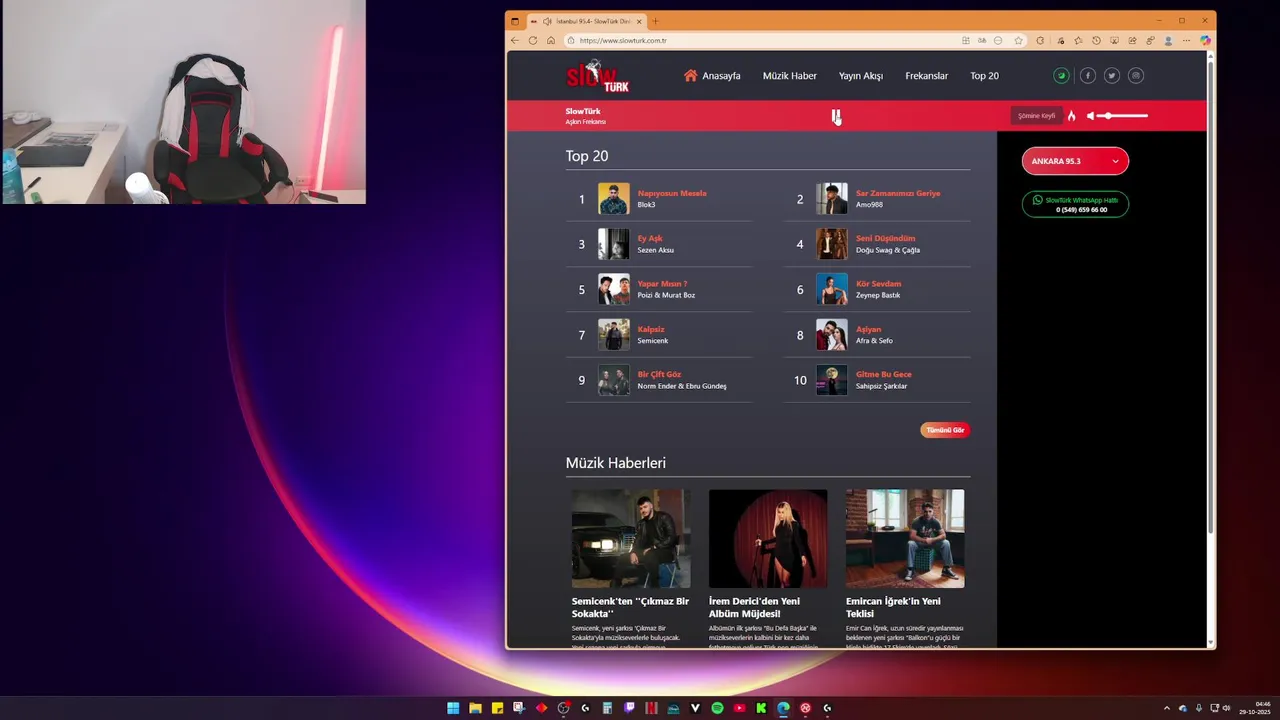The height and width of the screenshot is (720, 1280).
Task: Open Copilot icon in browser toolbar
Action: point(1205,41)
